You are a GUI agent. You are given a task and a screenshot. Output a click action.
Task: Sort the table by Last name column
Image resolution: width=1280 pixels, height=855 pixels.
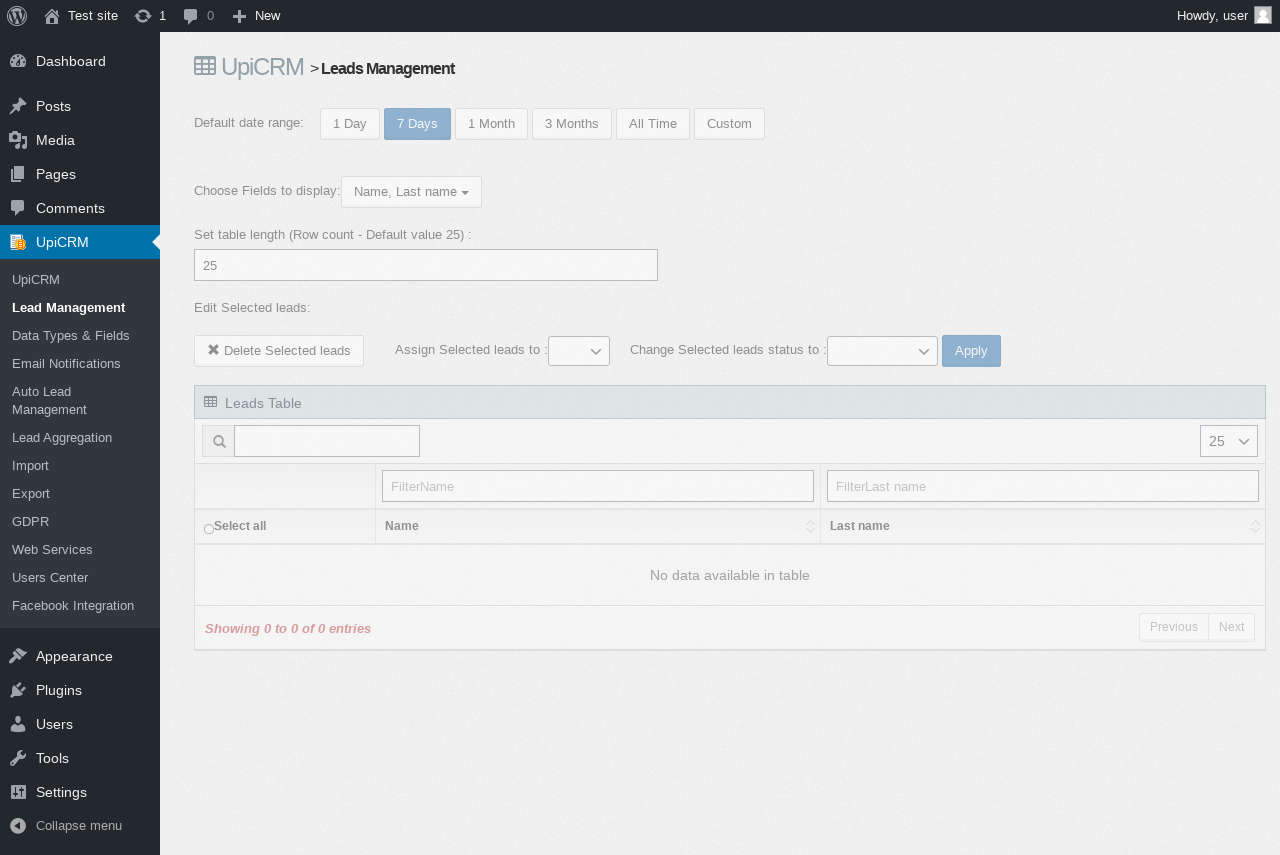coord(1042,527)
